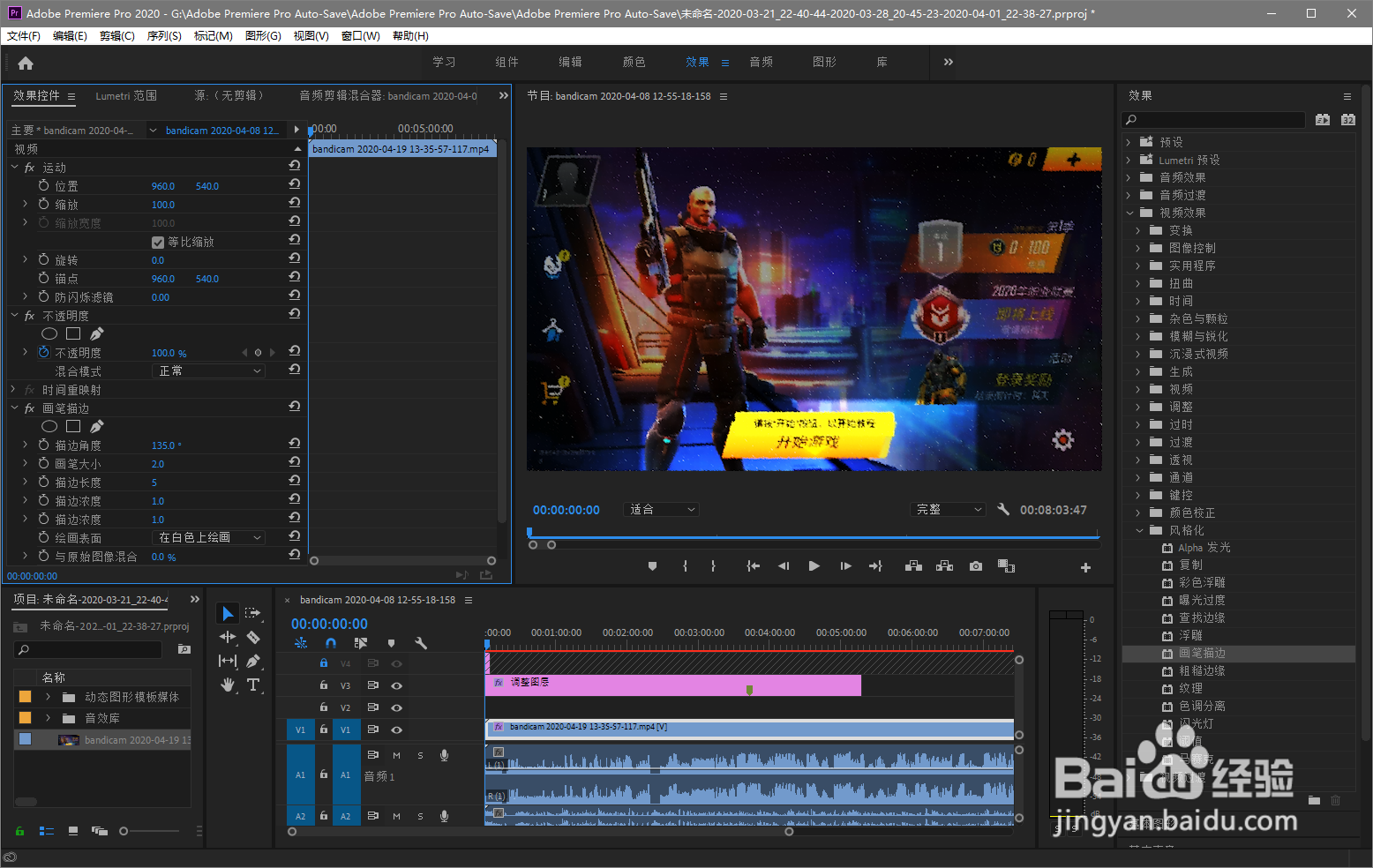Select the 调整图层 clip on V3

[x=672, y=685]
